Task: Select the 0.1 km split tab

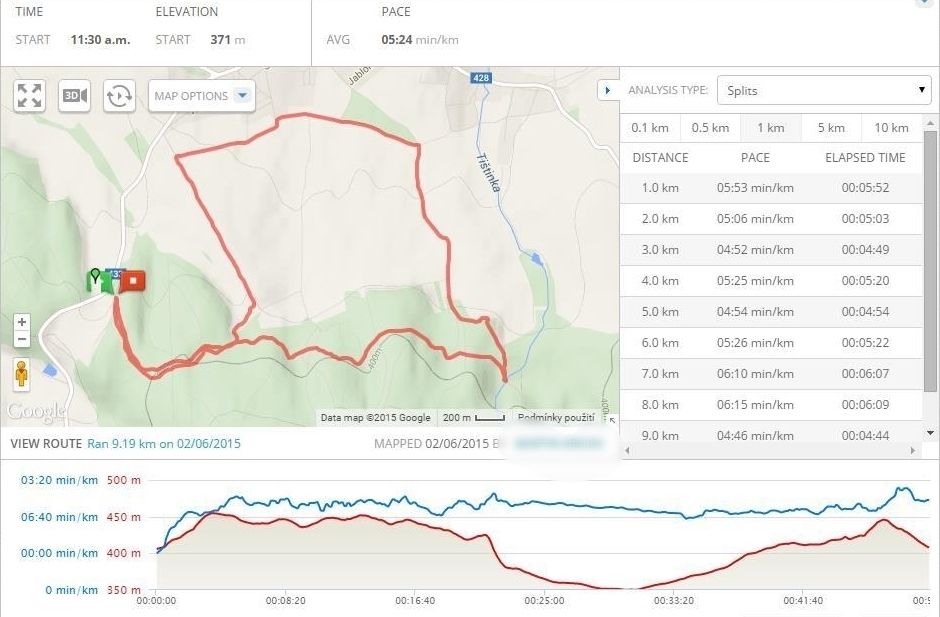Action: pos(650,128)
